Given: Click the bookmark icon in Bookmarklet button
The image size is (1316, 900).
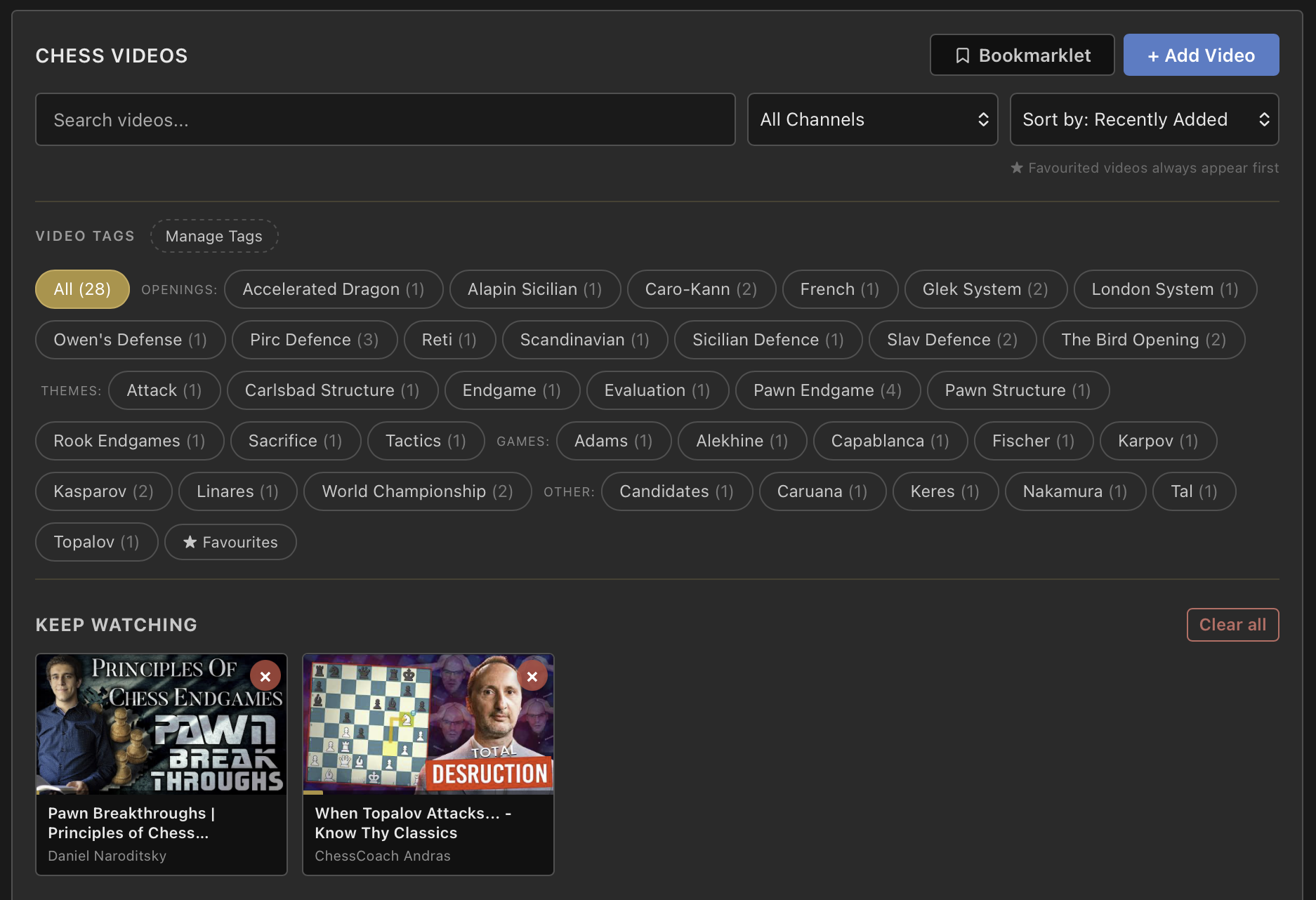Looking at the screenshot, I should [963, 55].
